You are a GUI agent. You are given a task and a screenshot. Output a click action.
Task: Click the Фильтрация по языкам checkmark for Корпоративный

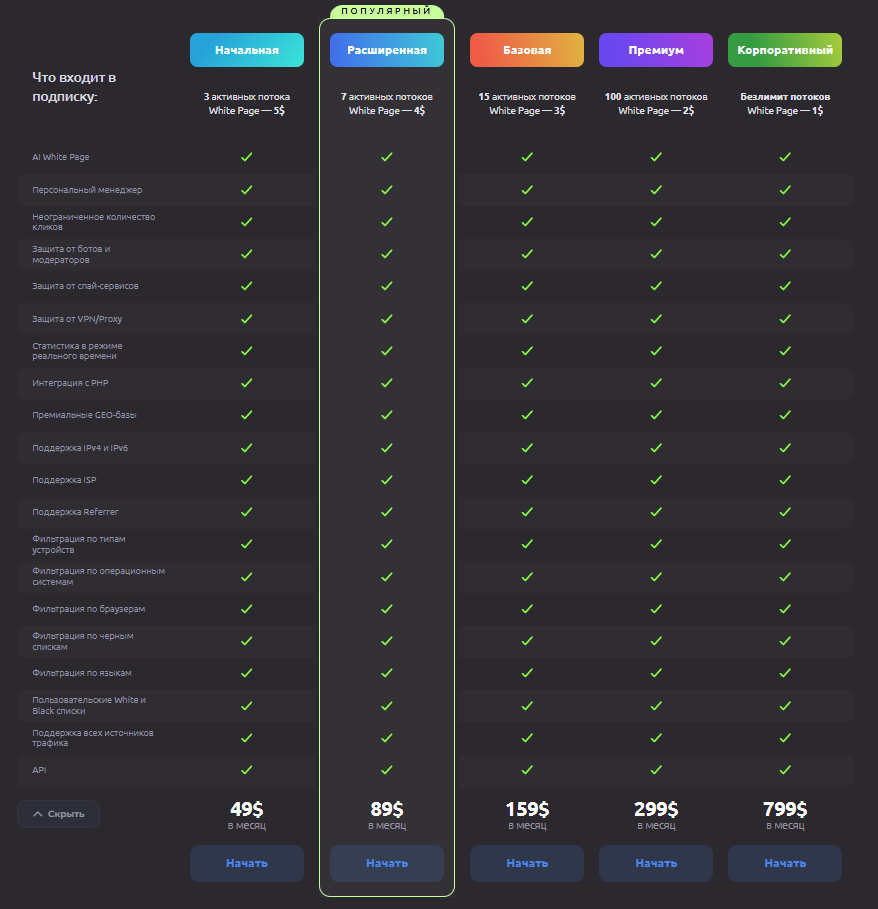[x=785, y=672]
